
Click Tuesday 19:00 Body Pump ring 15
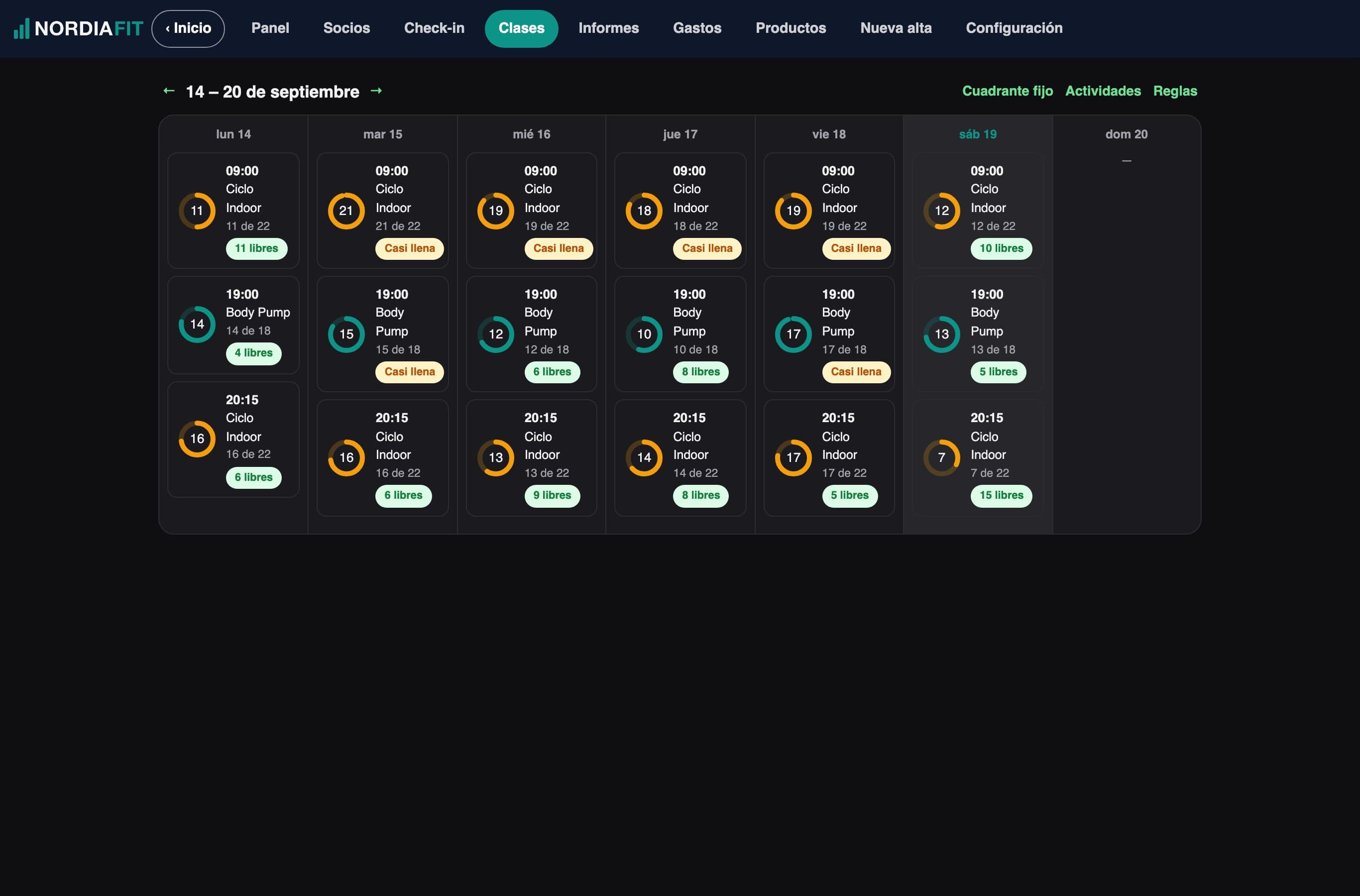pyautogui.click(x=346, y=335)
